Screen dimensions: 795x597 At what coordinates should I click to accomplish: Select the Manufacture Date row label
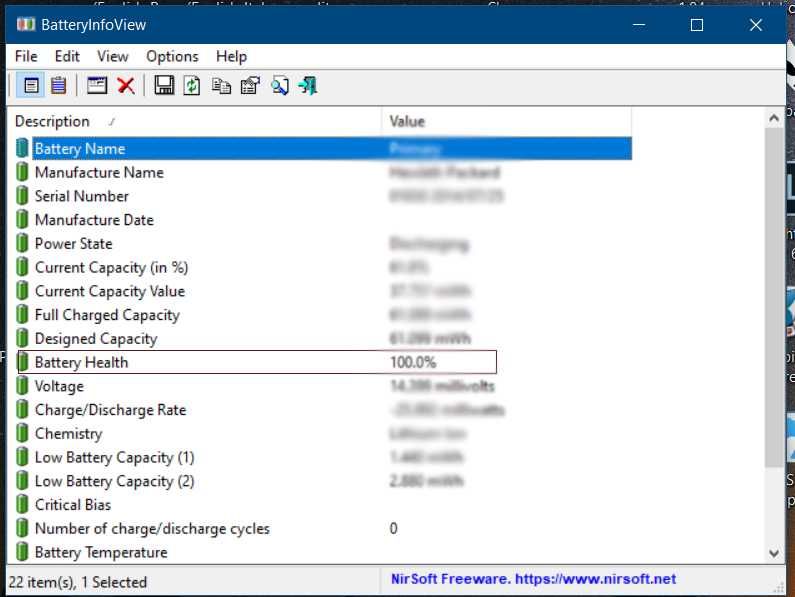[x=94, y=220]
